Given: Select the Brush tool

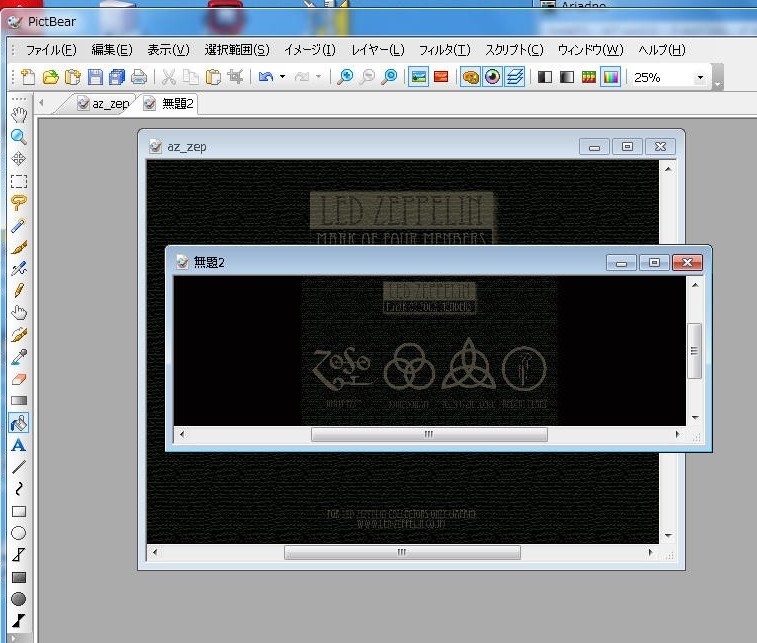Looking at the screenshot, I should 19,247.
